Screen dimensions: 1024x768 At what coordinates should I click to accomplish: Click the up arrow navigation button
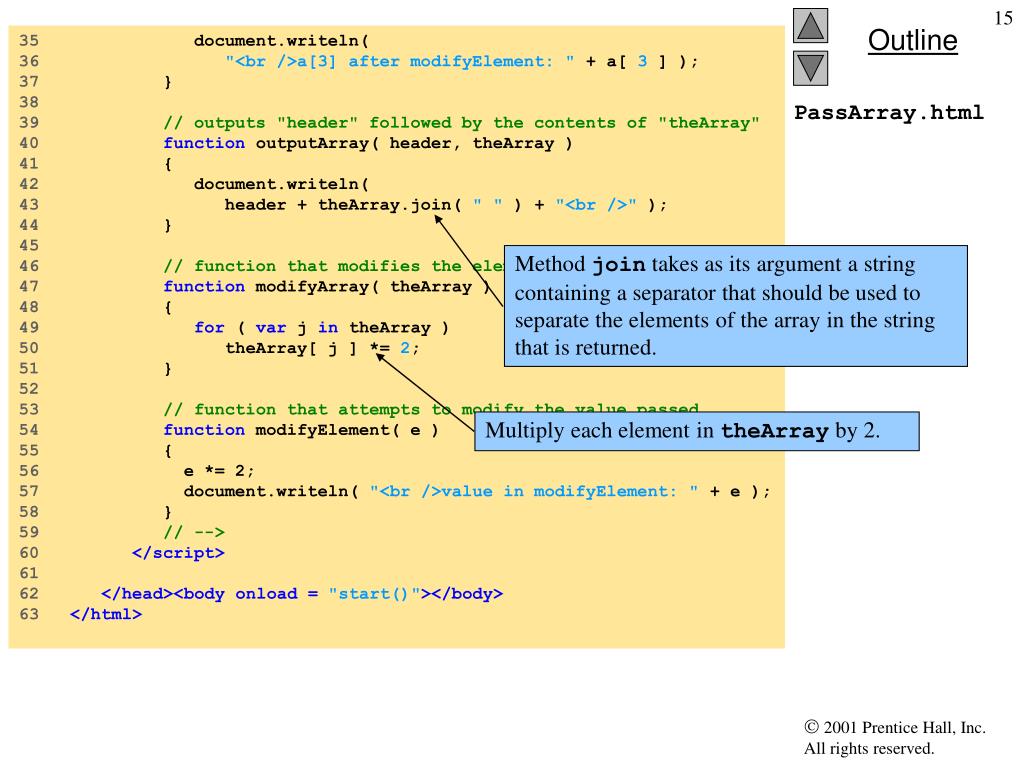tap(810, 25)
